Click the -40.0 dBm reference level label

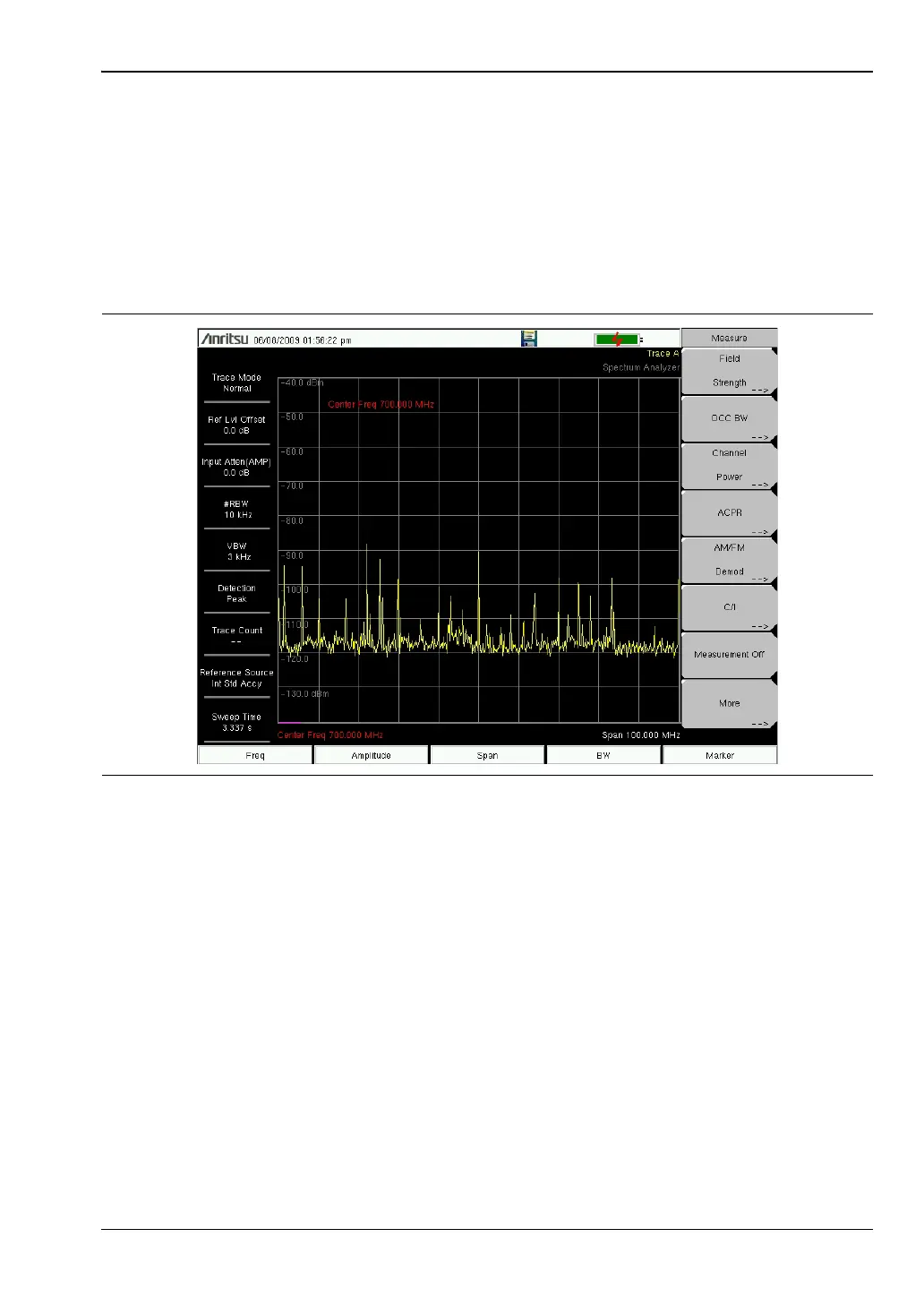click(303, 383)
